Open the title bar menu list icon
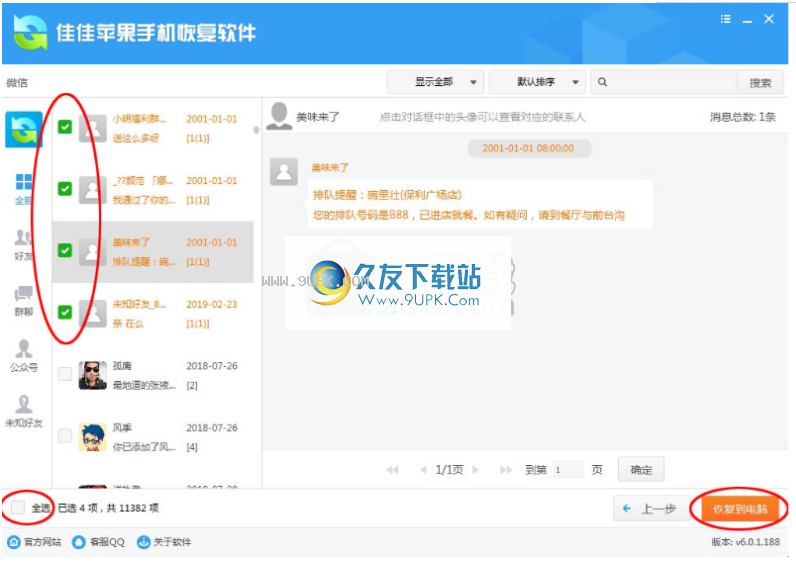This screenshot has height=567, width=796. coord(725,19)
